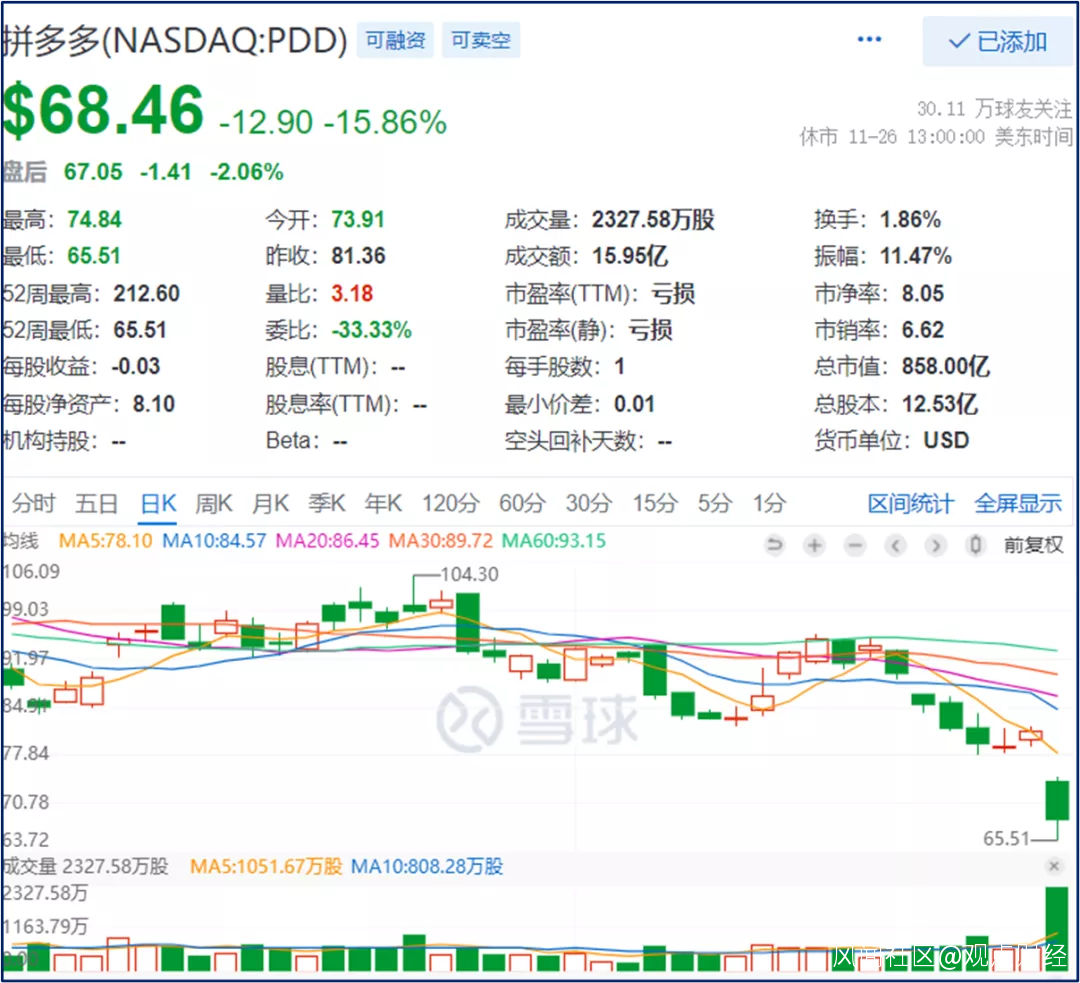Image resolution: width=1080 pixels, height=983 pixels.
Task: Click the 委比 -33.33% value
Action: (x=371, y=330)
